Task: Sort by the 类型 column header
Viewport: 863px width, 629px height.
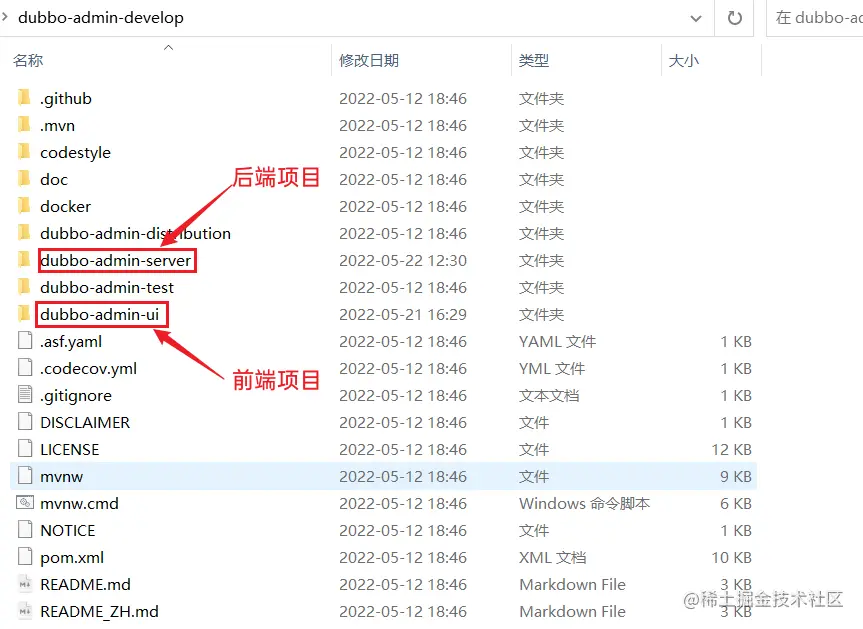Action: tap(534, 60)
